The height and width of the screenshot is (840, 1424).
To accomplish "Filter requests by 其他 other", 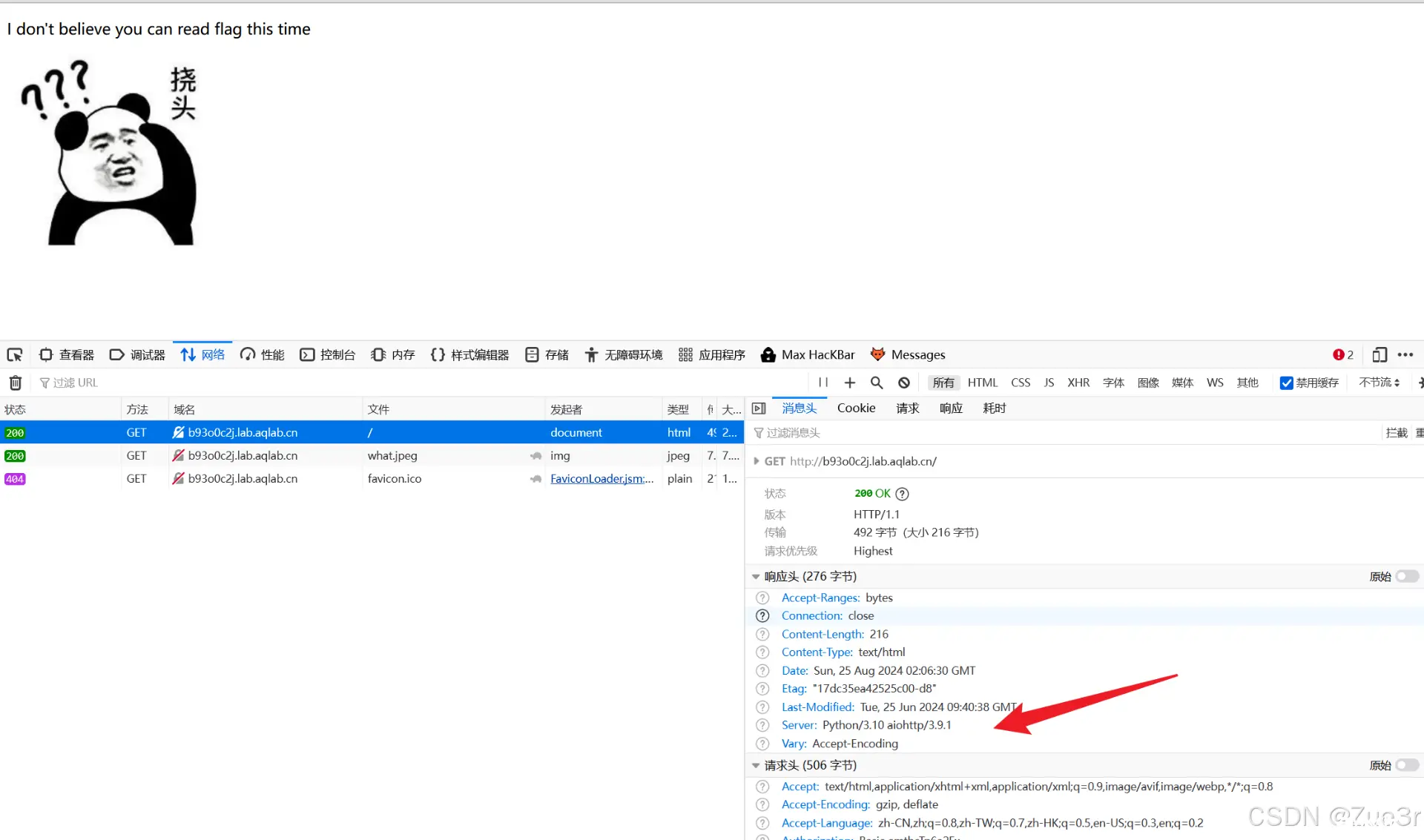I will pyautogui.click(x=1247, y=383).
